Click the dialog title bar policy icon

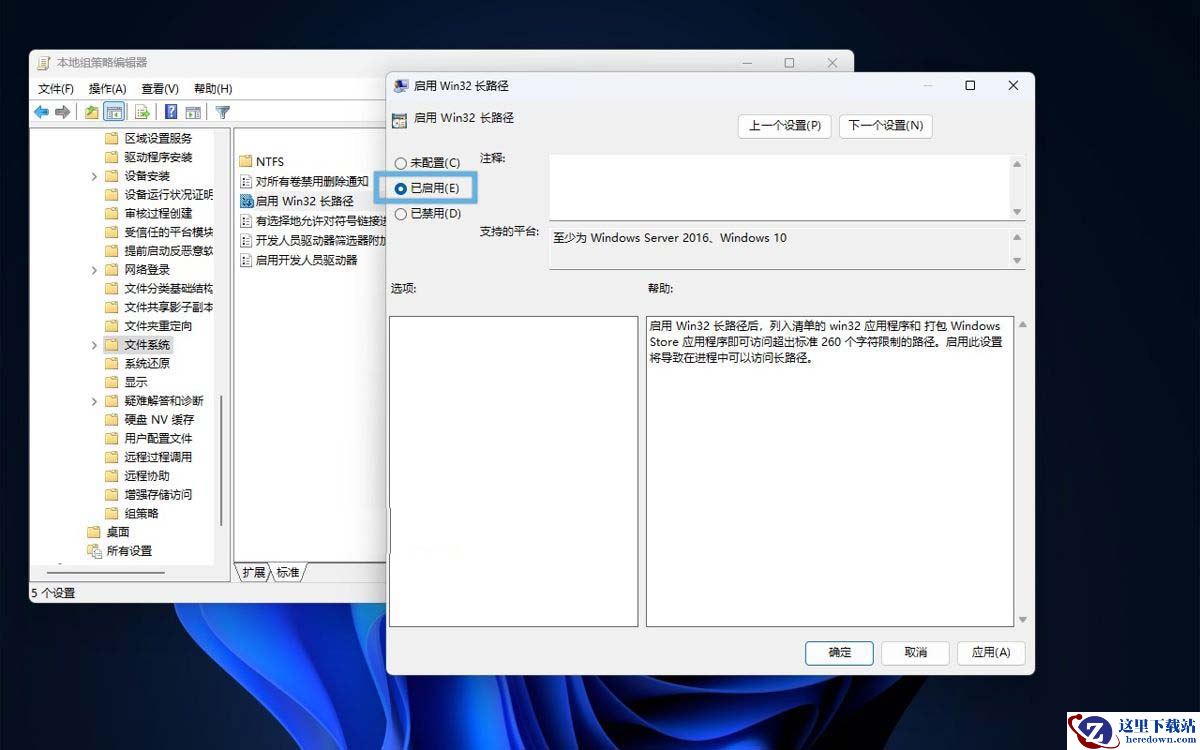(402, 86)
